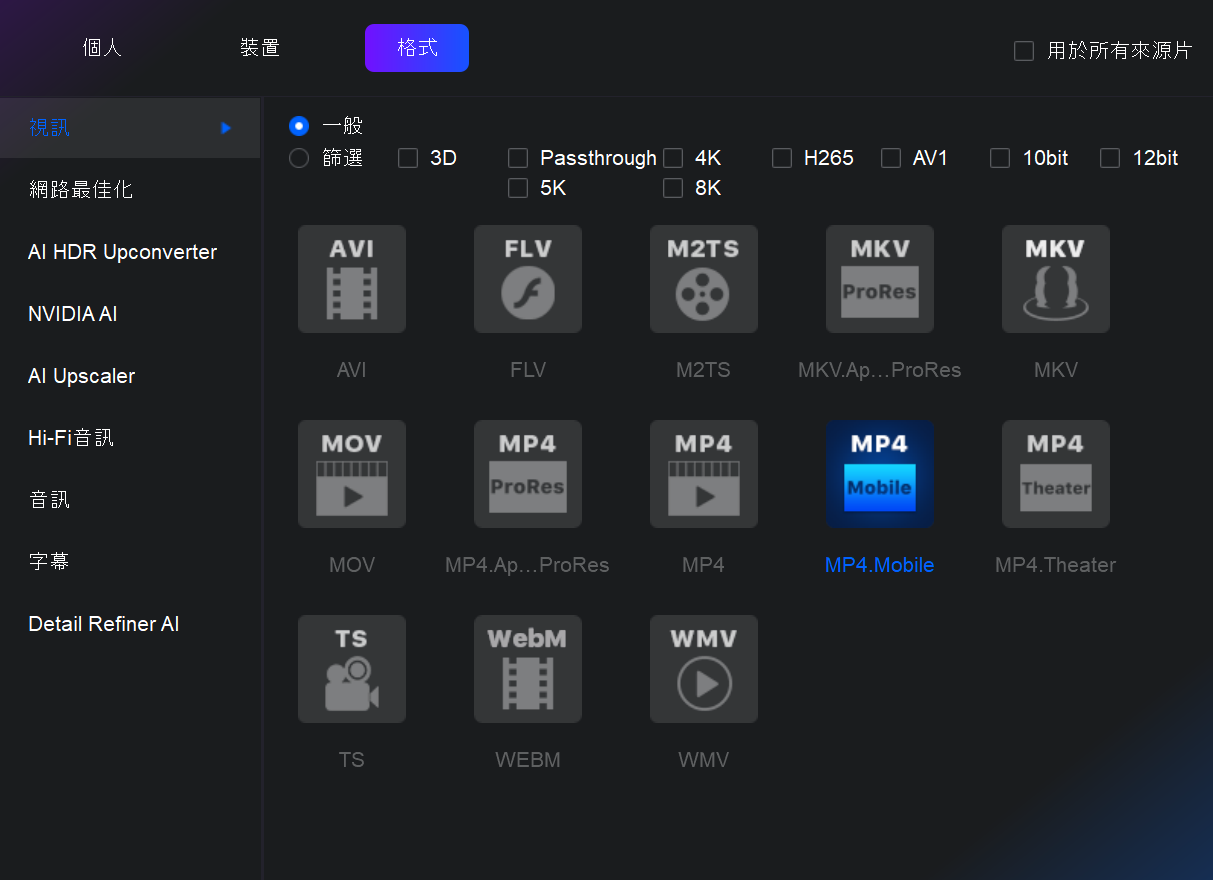Open the 視訊 sidebar category

click(130, 128)
